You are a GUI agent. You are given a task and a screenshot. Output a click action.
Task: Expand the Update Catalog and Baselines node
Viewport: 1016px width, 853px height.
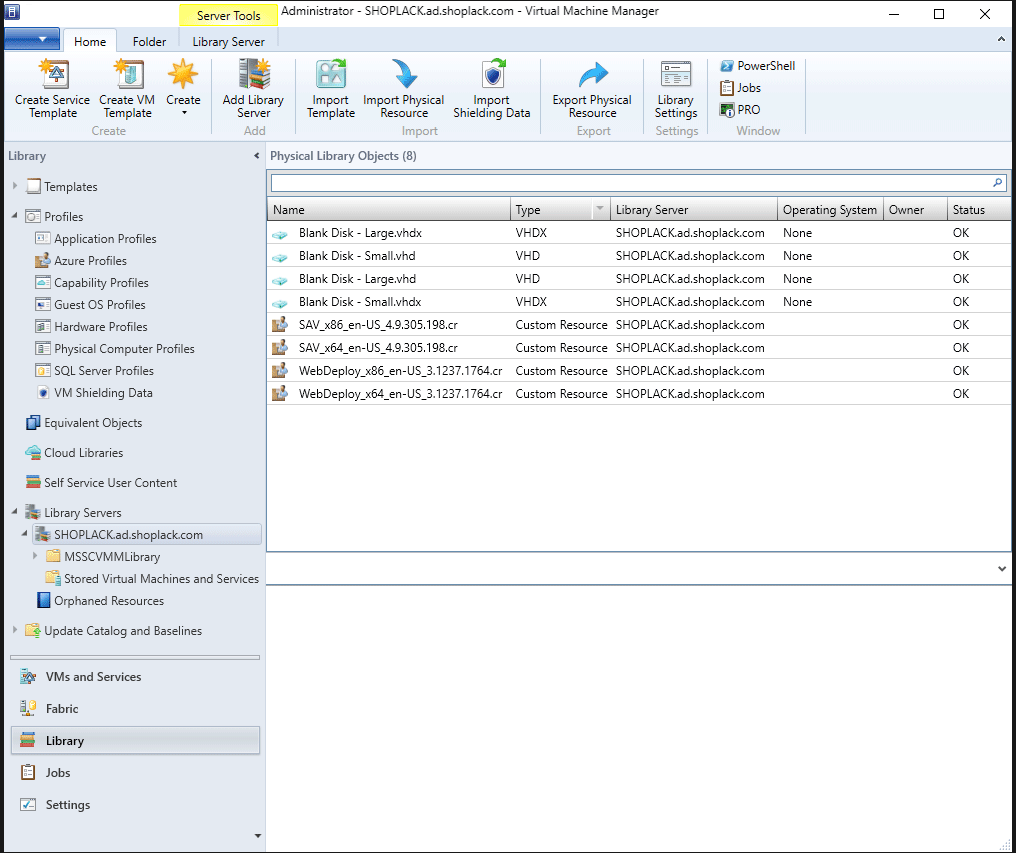(15, 630)
